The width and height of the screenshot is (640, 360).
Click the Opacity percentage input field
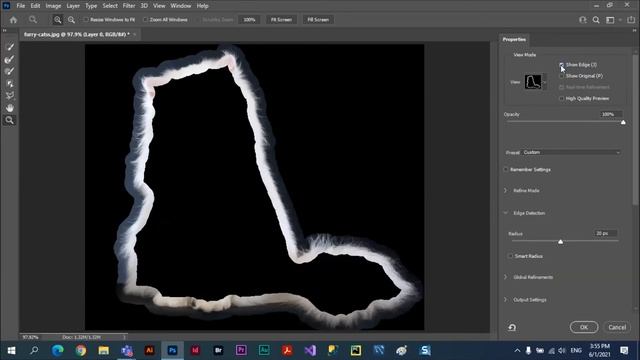click(x=611, y=114)
